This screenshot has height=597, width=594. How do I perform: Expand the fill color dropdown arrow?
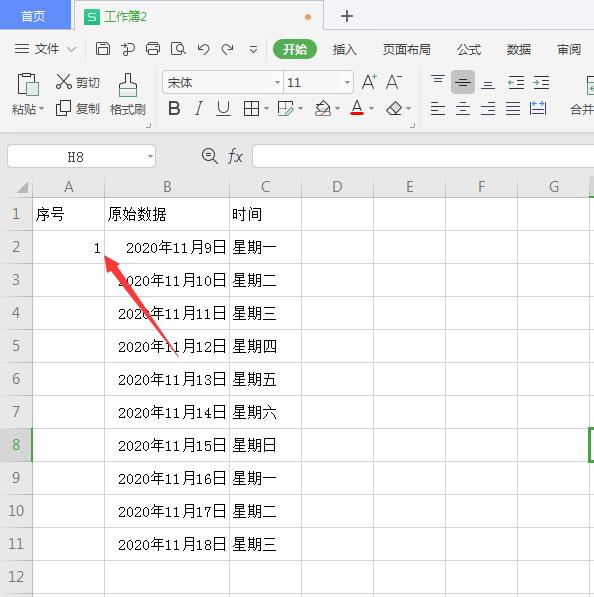coord(337,109)
